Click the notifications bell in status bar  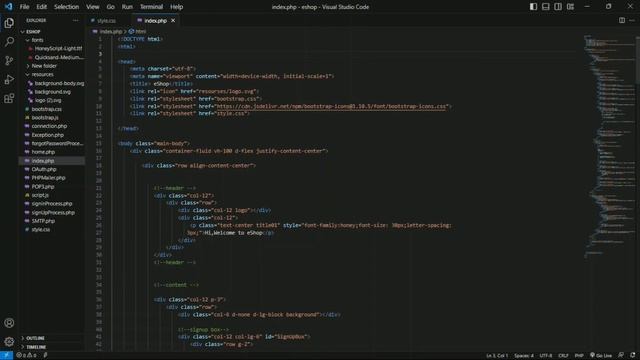tap(632, 356)
